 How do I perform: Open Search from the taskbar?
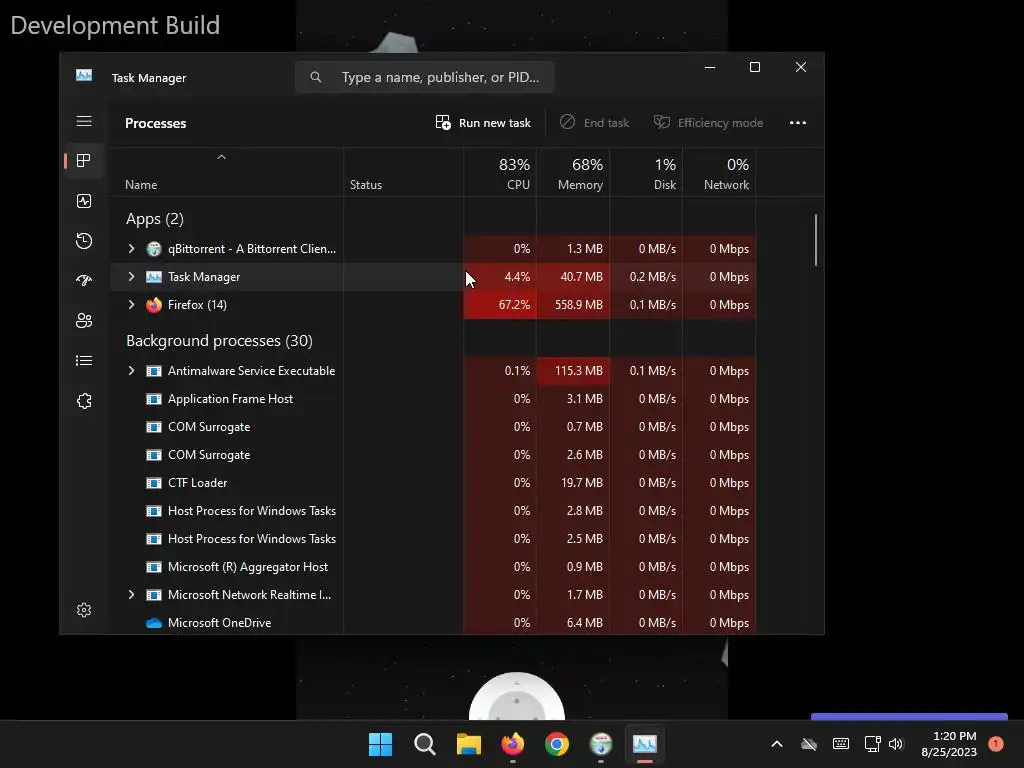coord(424,744)
